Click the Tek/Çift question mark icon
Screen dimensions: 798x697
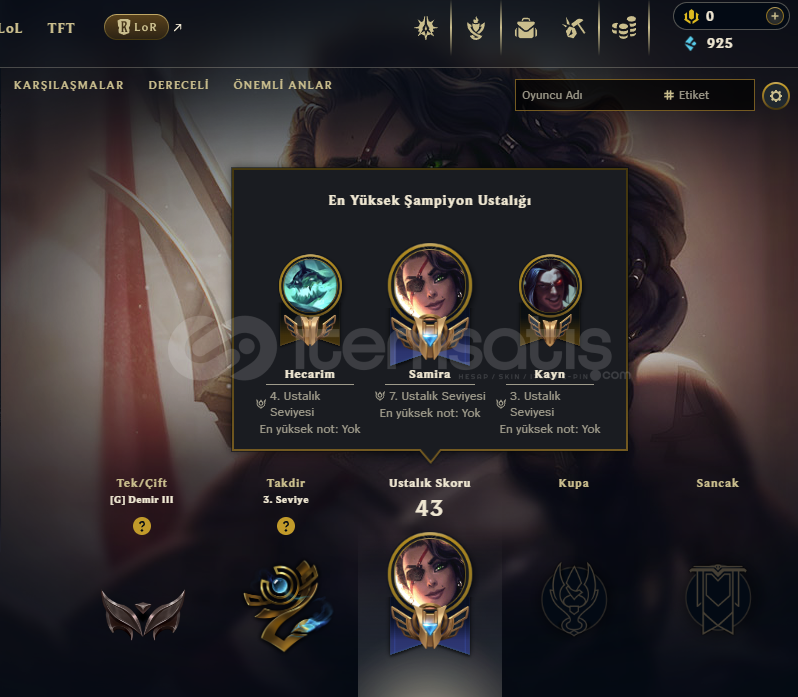[142, 526]
